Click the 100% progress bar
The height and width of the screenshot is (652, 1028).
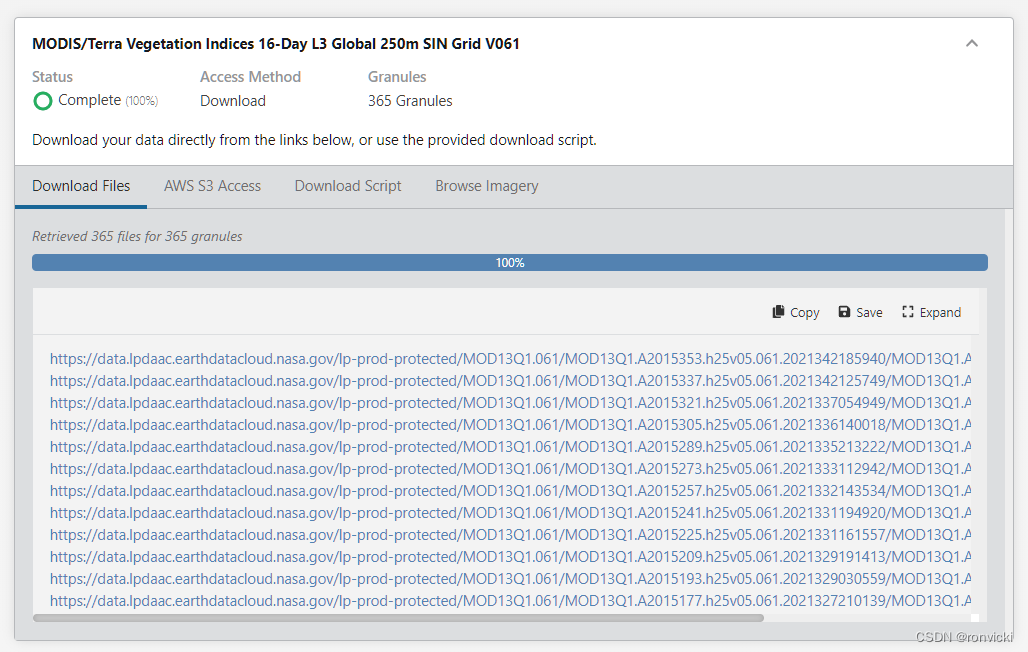(x=509, y=262)
